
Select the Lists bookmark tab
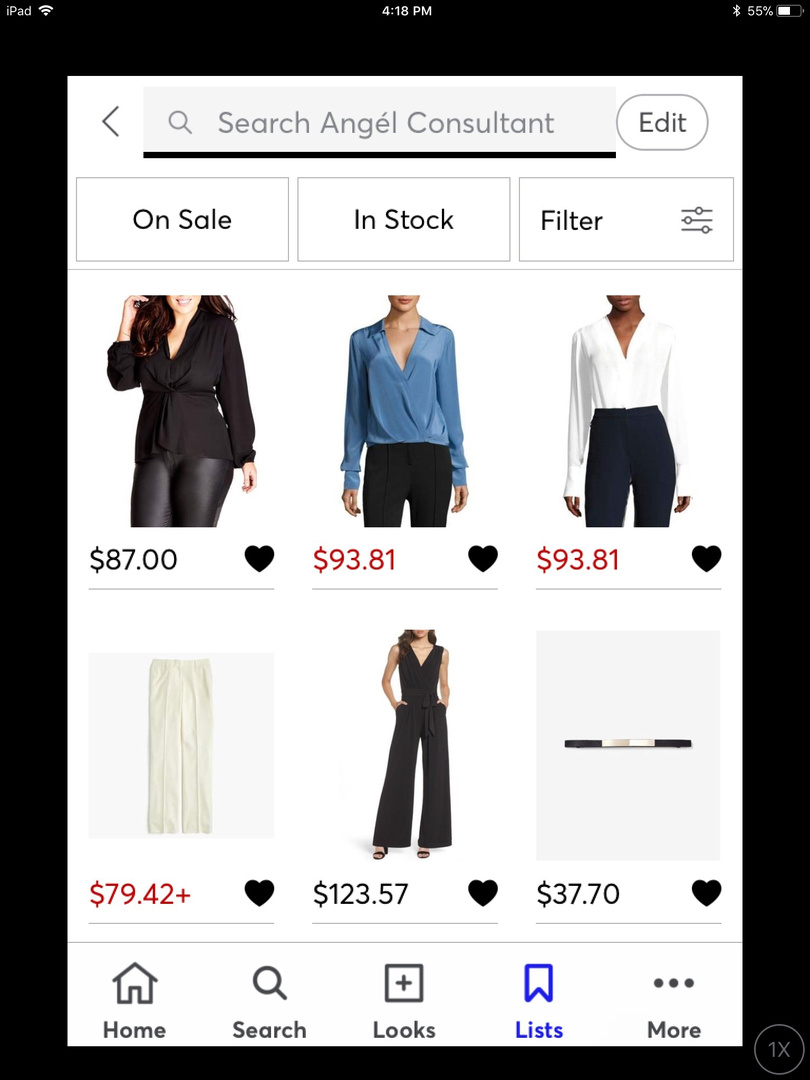pyautogui.click(x=539, y=1001)
